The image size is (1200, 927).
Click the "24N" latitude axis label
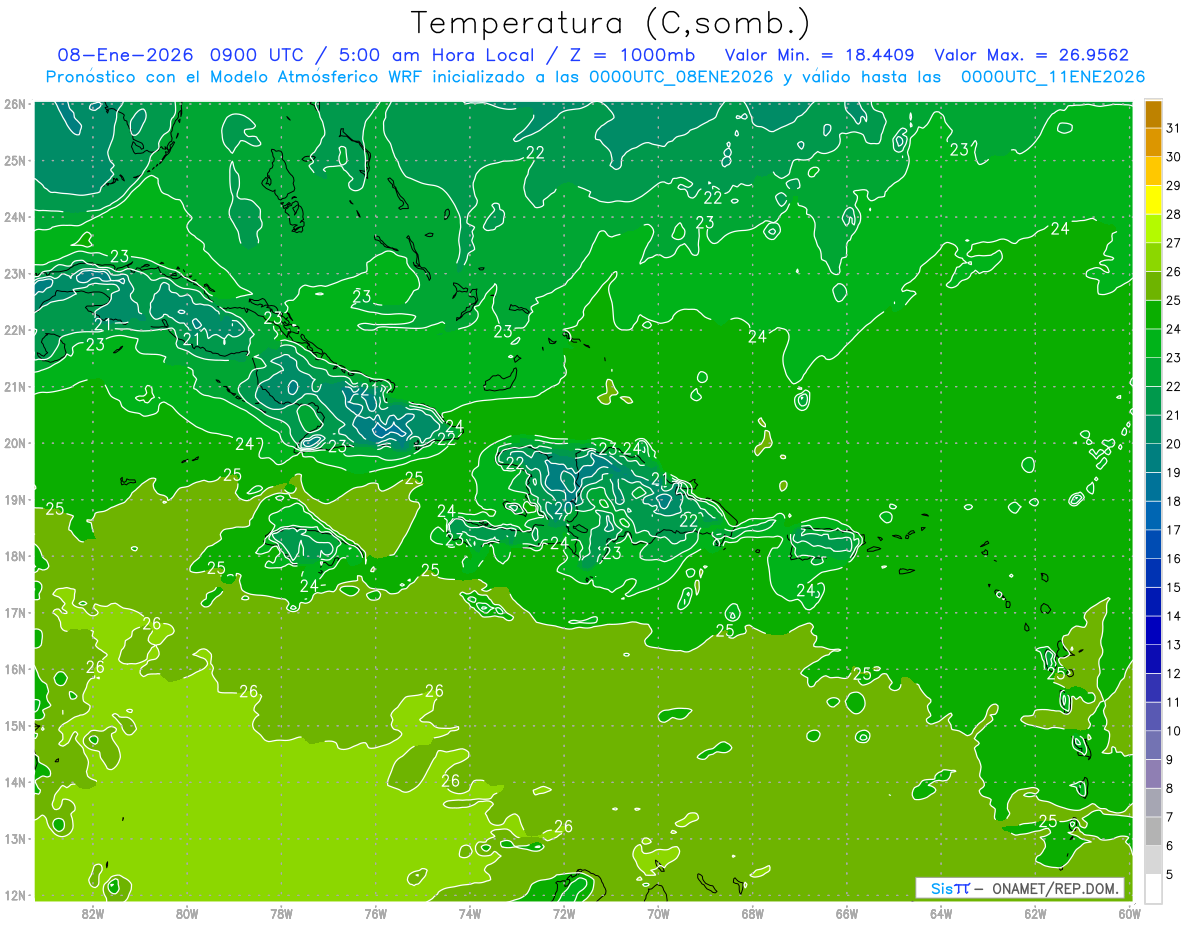click(x=14, y=217)
